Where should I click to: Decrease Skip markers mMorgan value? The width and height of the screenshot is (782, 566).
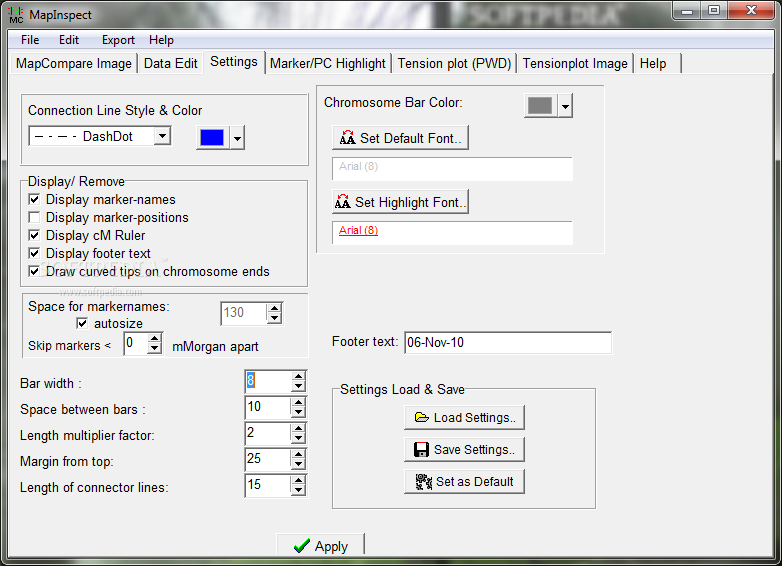click(x=155, y=349)
